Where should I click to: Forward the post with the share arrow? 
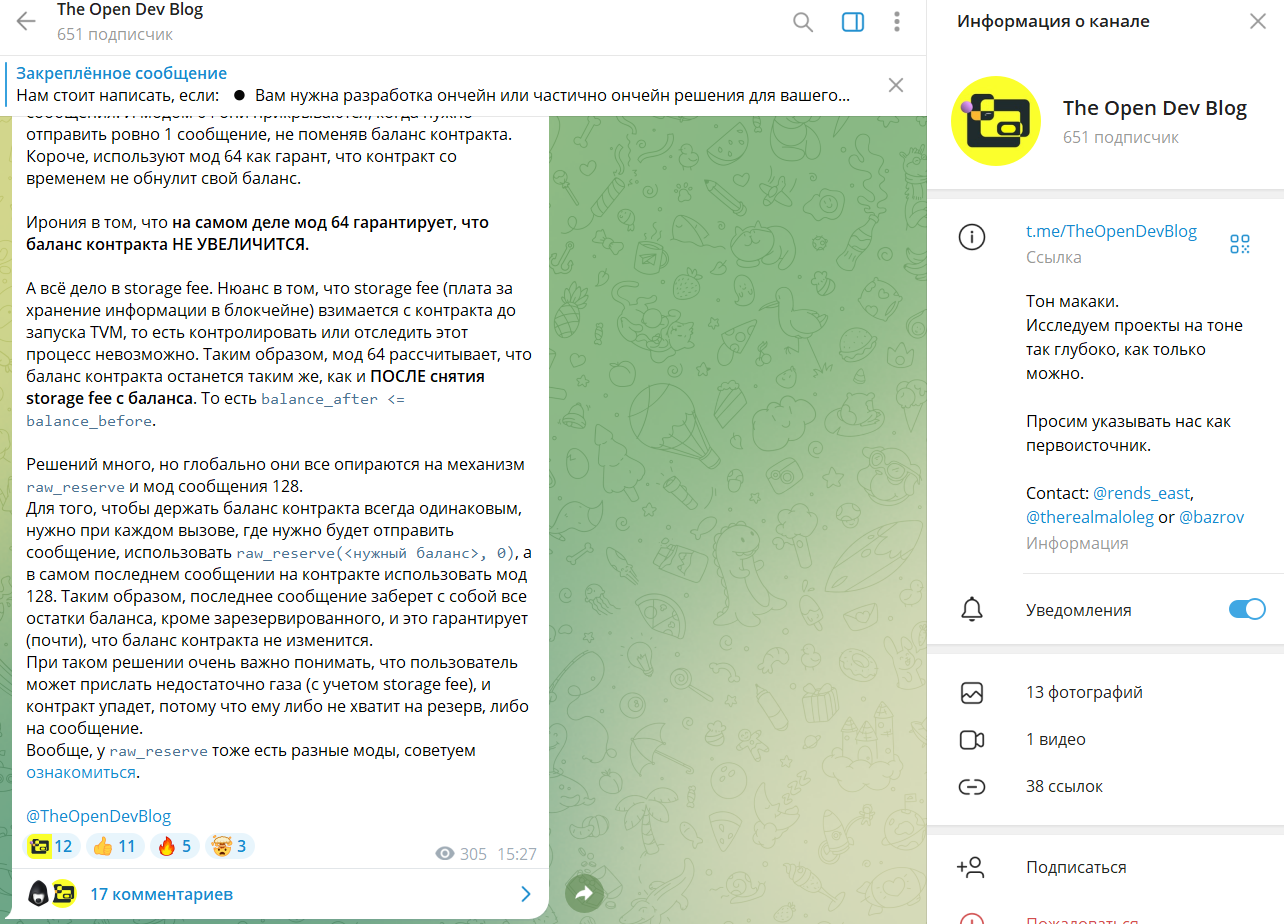(x=585, y=893)
